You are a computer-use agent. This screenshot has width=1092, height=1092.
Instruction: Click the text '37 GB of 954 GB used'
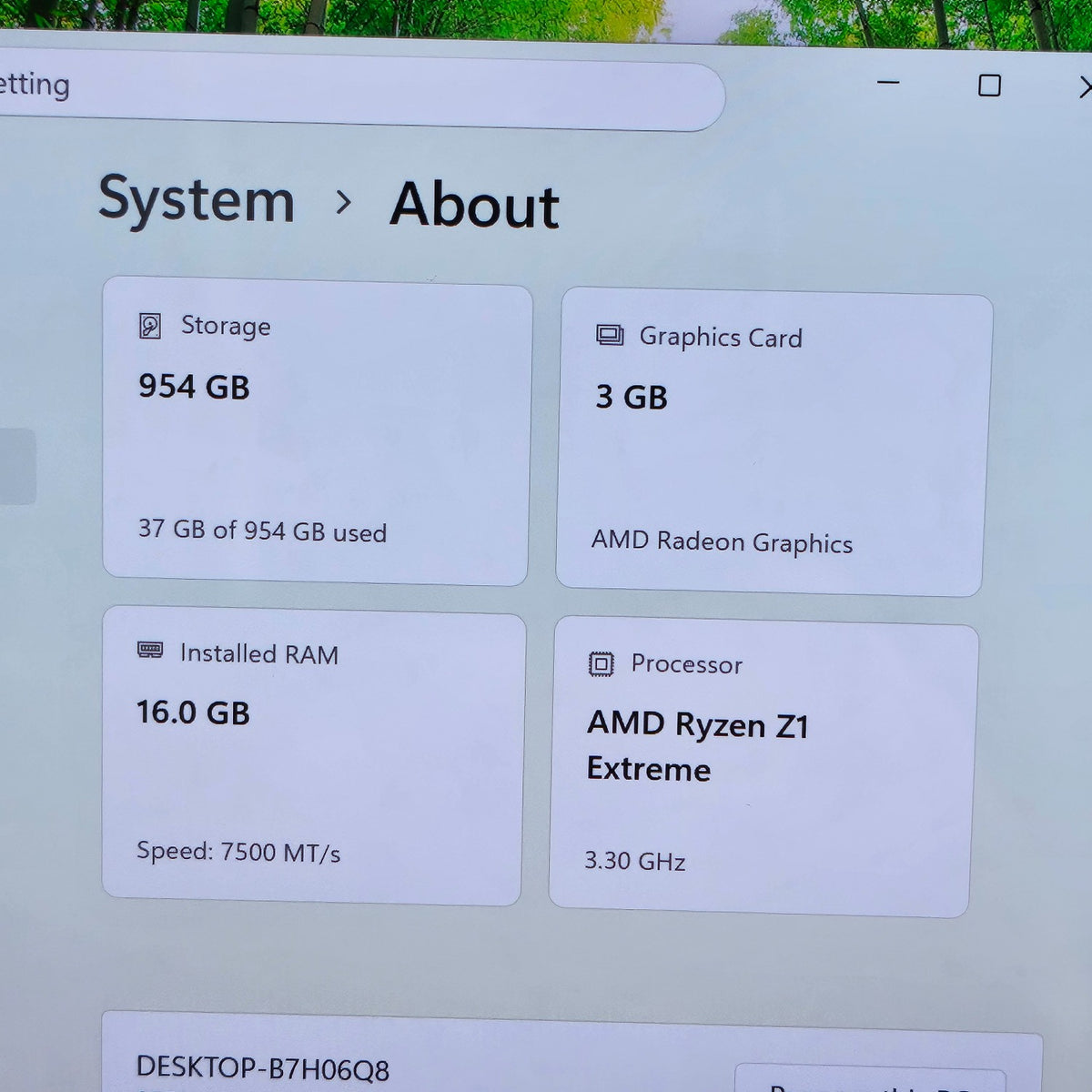coord(262,531)
